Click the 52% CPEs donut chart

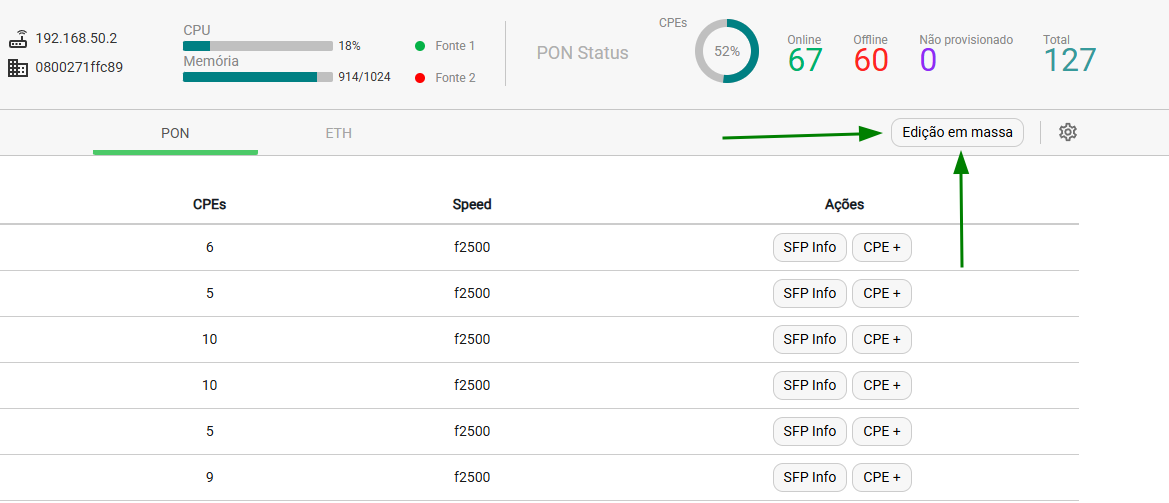tap(727, 51)
